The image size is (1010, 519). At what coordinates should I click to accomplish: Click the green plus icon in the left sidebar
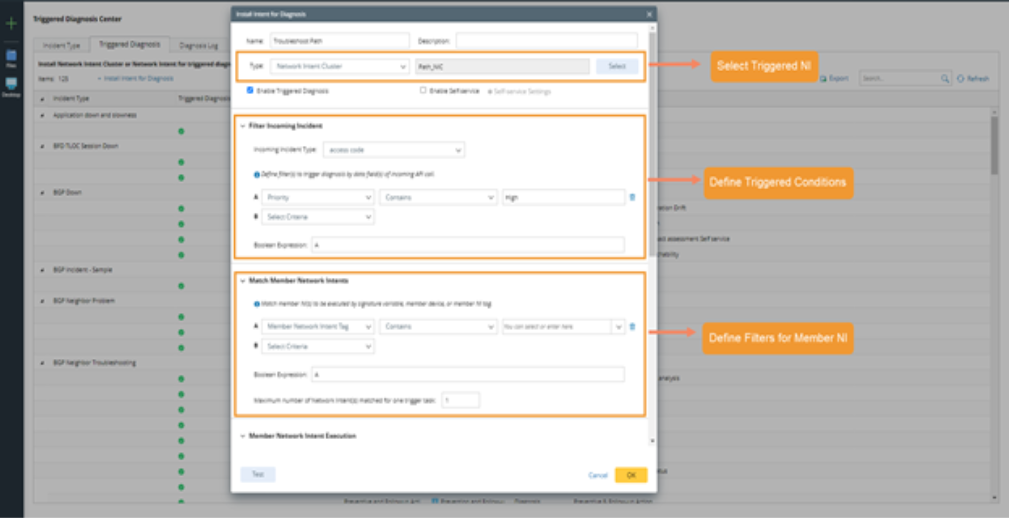click(11, 23)
